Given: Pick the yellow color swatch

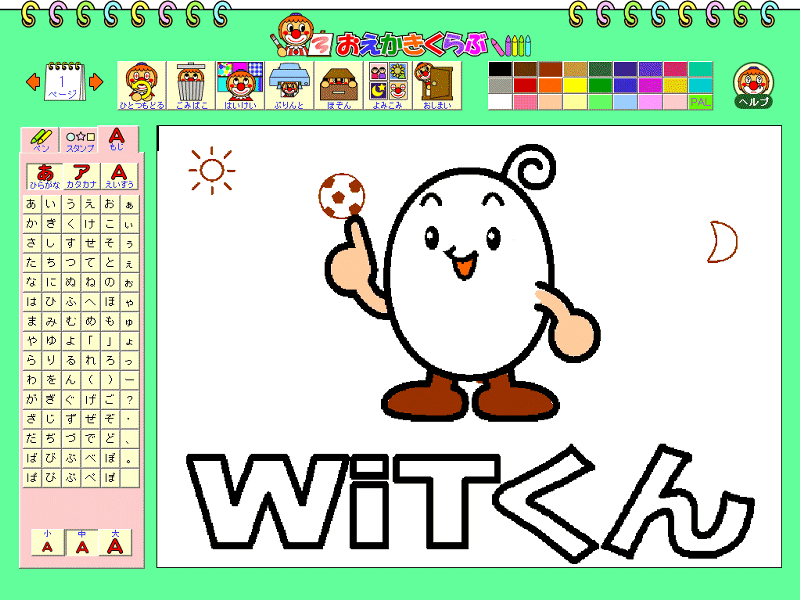Looking at the screenshot, I should tap(575, 85).
